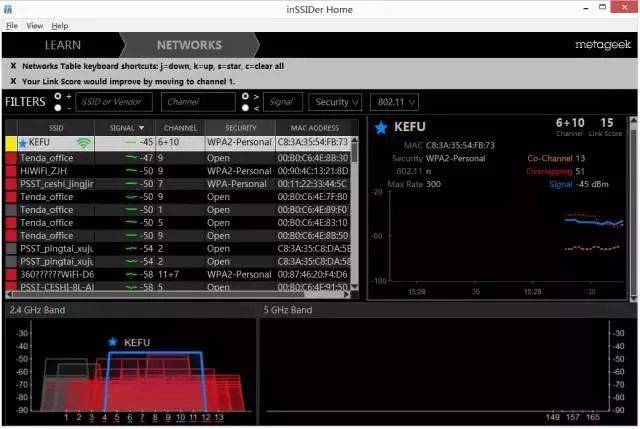Click the blue star beside KEFU details heading
640x429 pixels.
[381, 128]
